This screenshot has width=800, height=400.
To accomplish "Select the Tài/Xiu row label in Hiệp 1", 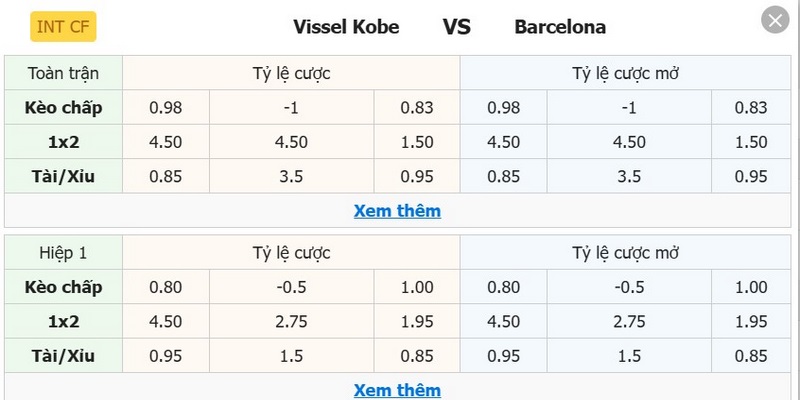I will coord(64,356).
